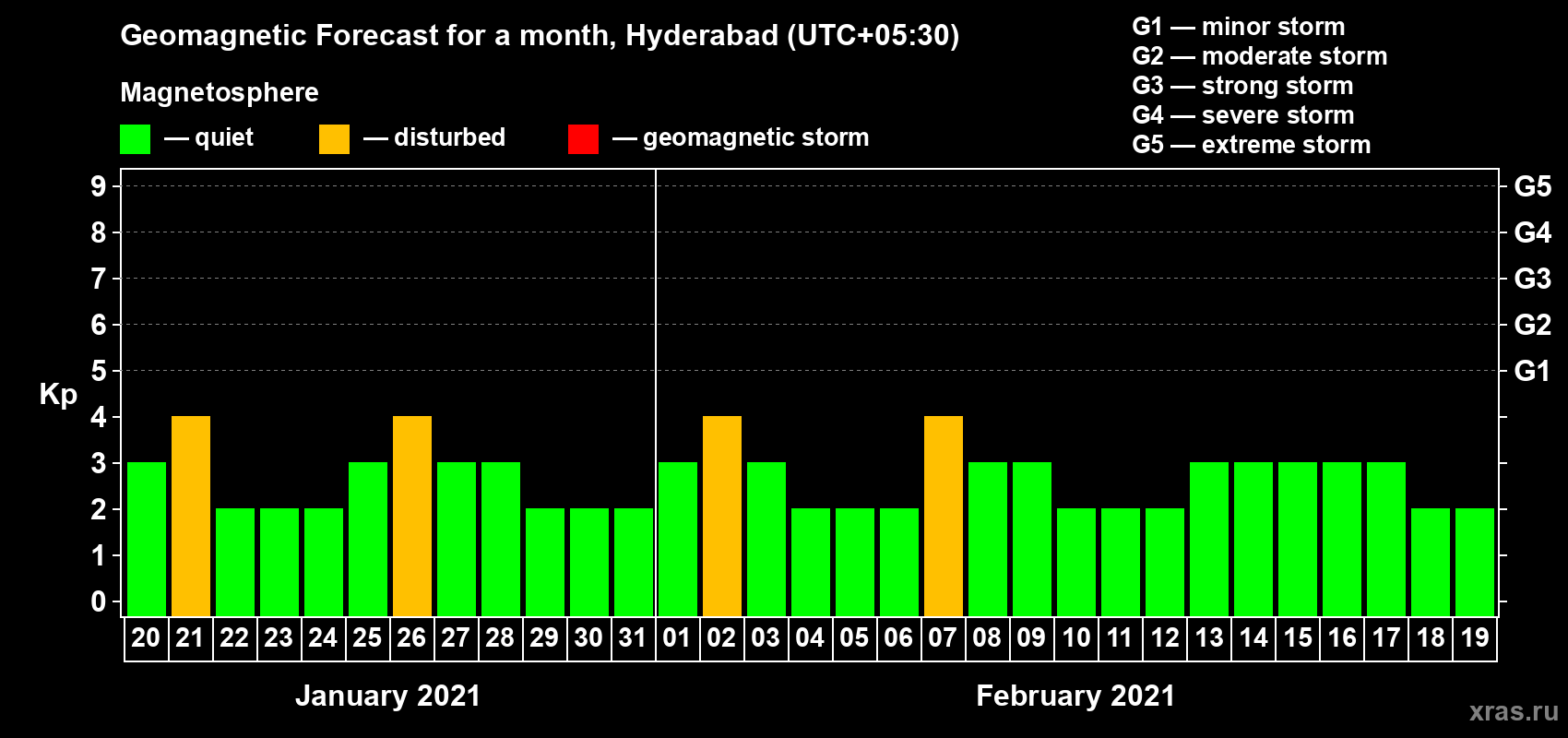Click the G5 label on the right axis
The width and height of the screenshot is (1568, 738).
pos(1533,186)
